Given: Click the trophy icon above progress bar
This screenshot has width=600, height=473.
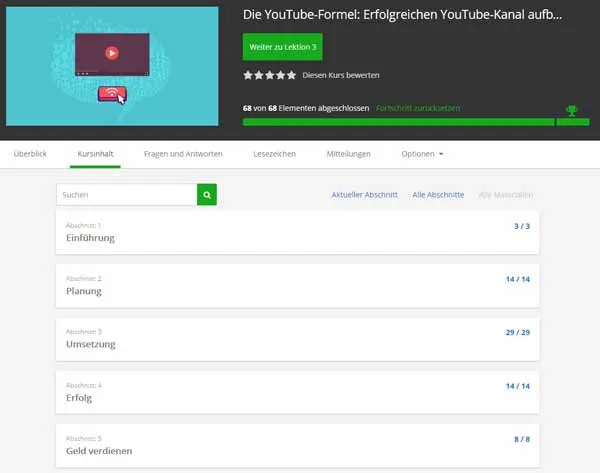Looking at the screenshot, I should pyautogui.click(x=572, y=111).
